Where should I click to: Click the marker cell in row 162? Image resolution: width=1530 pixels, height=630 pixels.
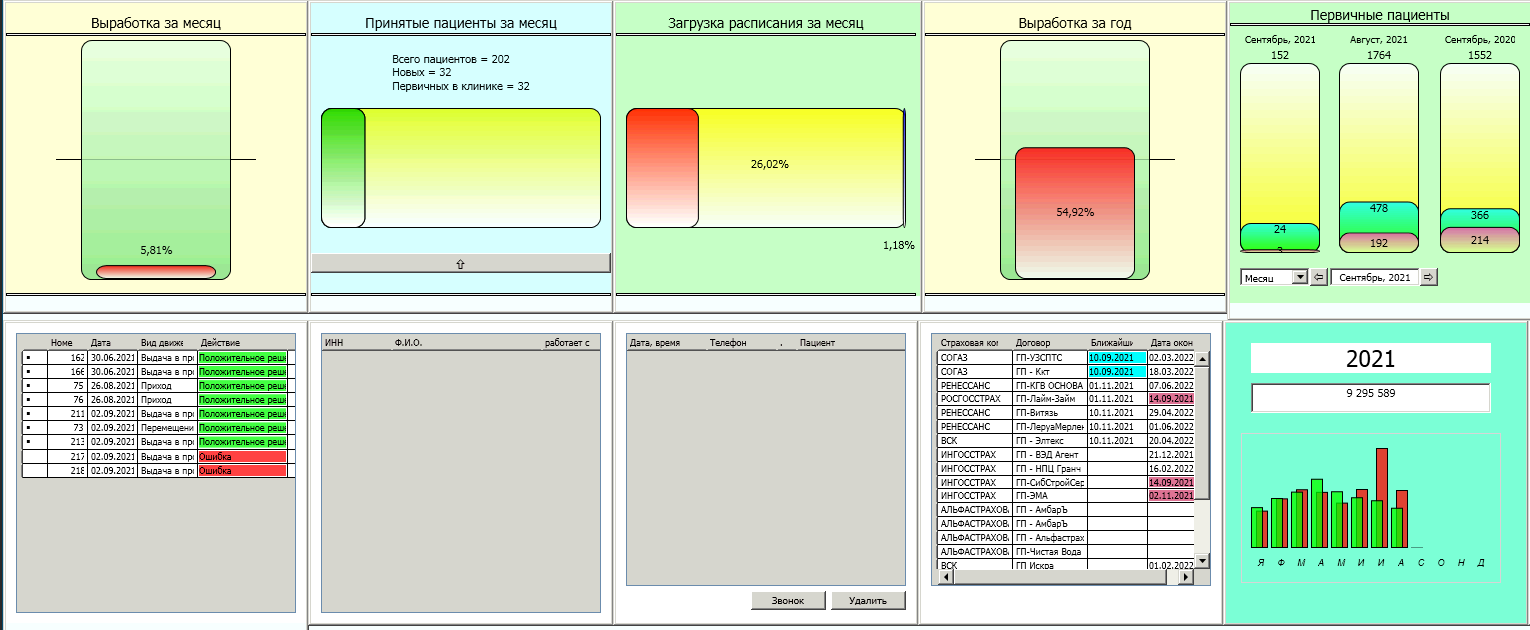[30, 357]
